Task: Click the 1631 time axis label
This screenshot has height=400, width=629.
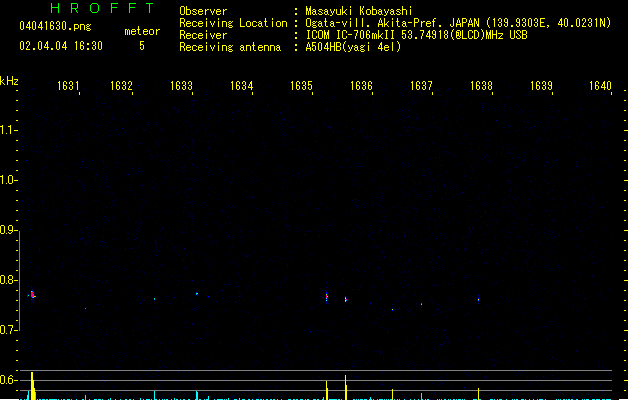Action: pyautogui.click(x=68, y=86)
